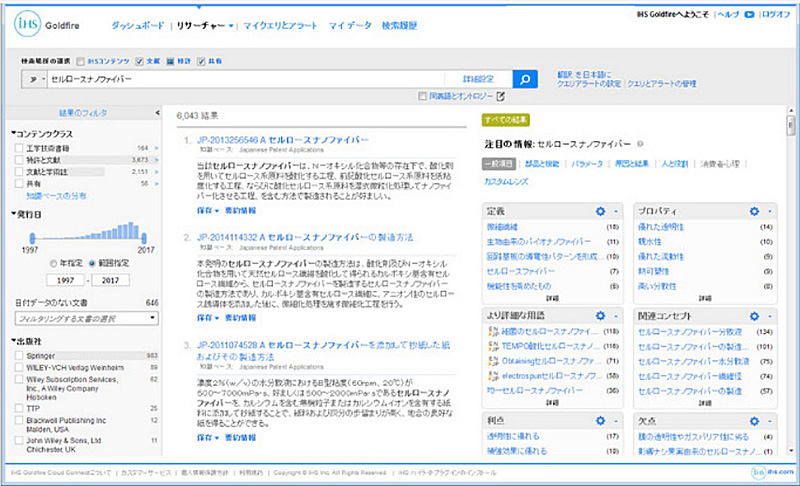Collapse the results filter panel arrow
800x486 pixels.
(157, 113)
